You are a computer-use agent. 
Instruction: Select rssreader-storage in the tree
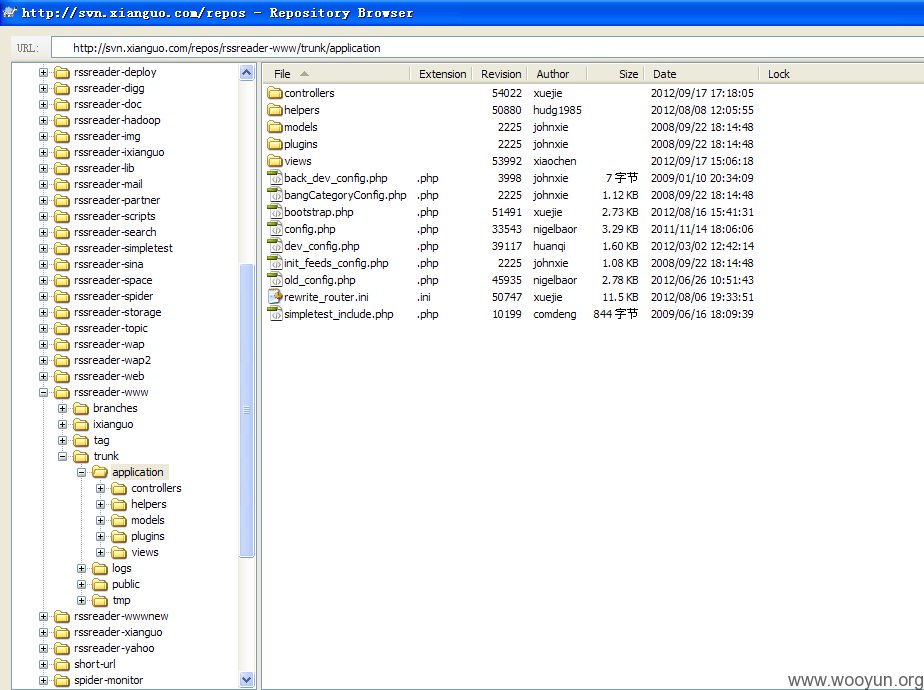click(x=117, y=312)
